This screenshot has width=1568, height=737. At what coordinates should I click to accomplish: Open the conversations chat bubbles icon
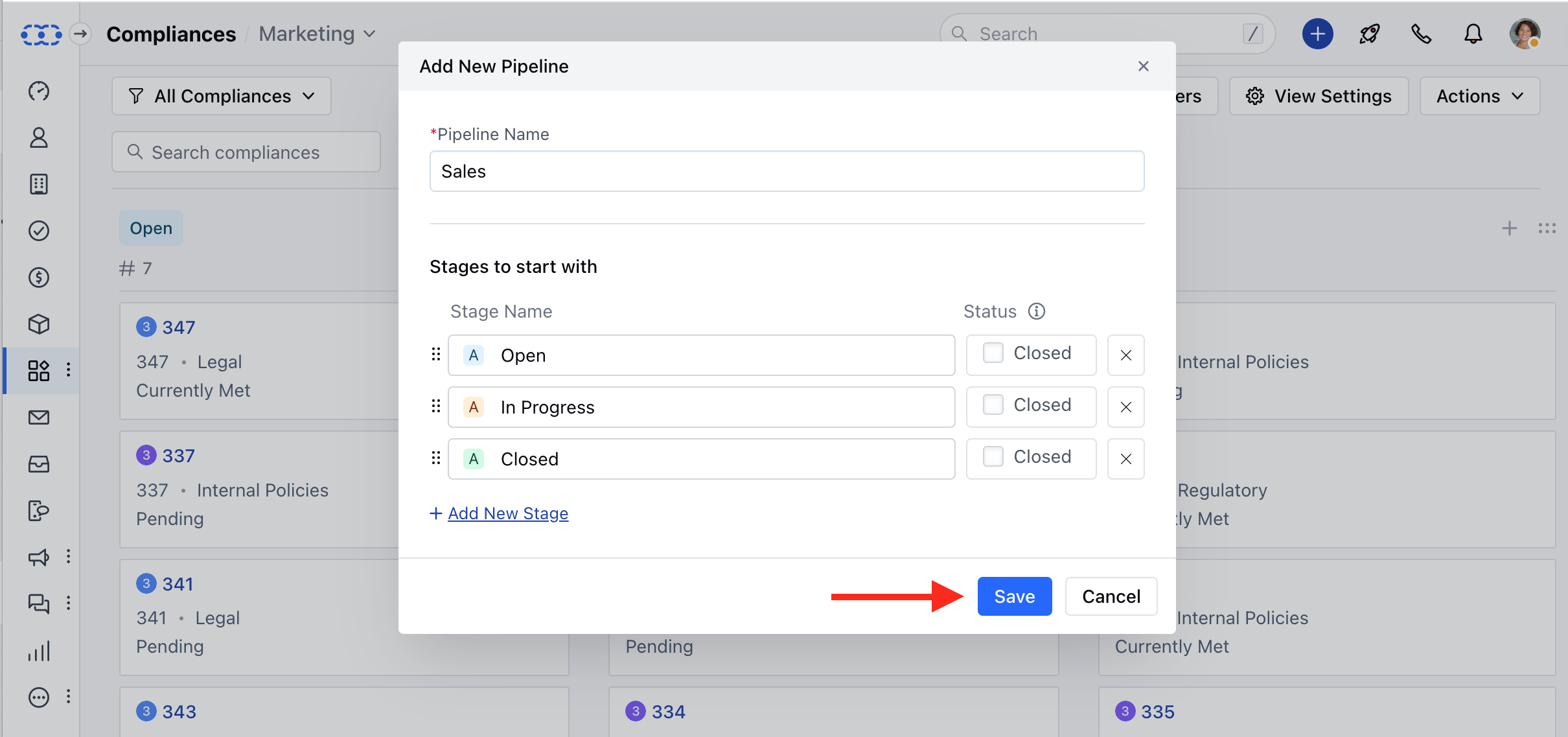[39, 604]
